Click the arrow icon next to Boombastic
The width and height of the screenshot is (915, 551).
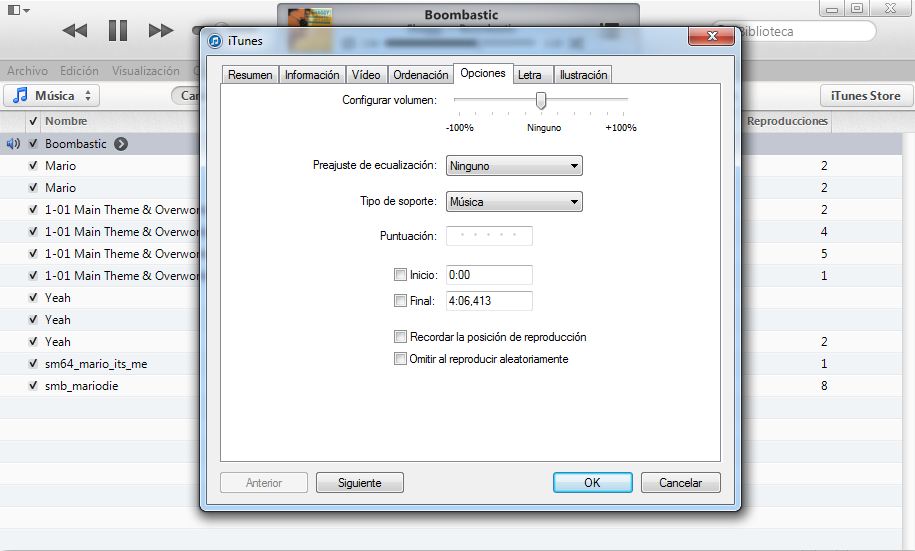[121, 144]
